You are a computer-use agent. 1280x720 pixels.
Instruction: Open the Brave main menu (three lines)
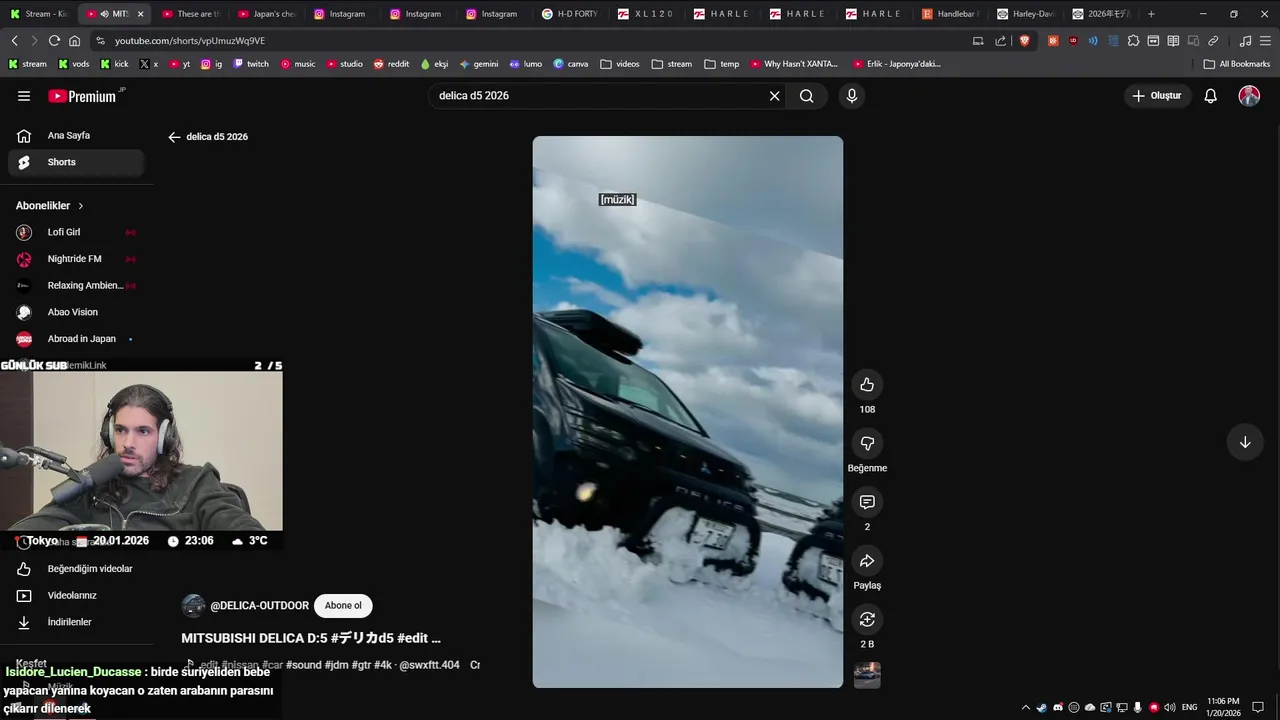1265,41
